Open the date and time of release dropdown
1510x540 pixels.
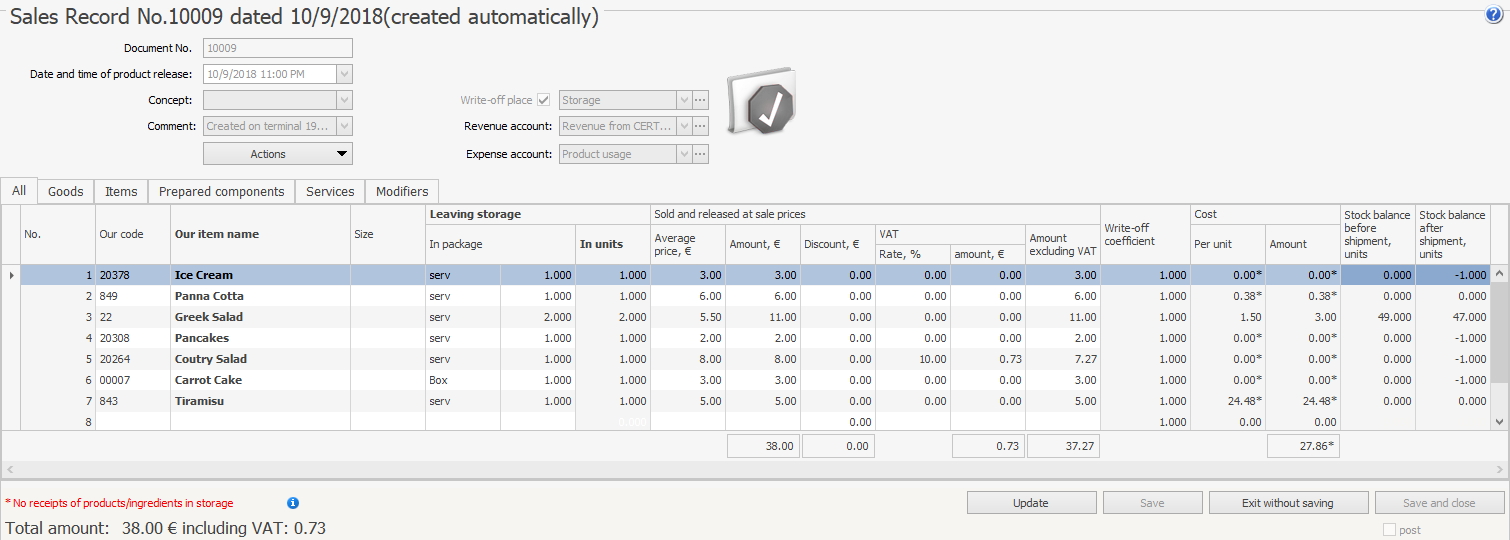click(x=345, y=74)
